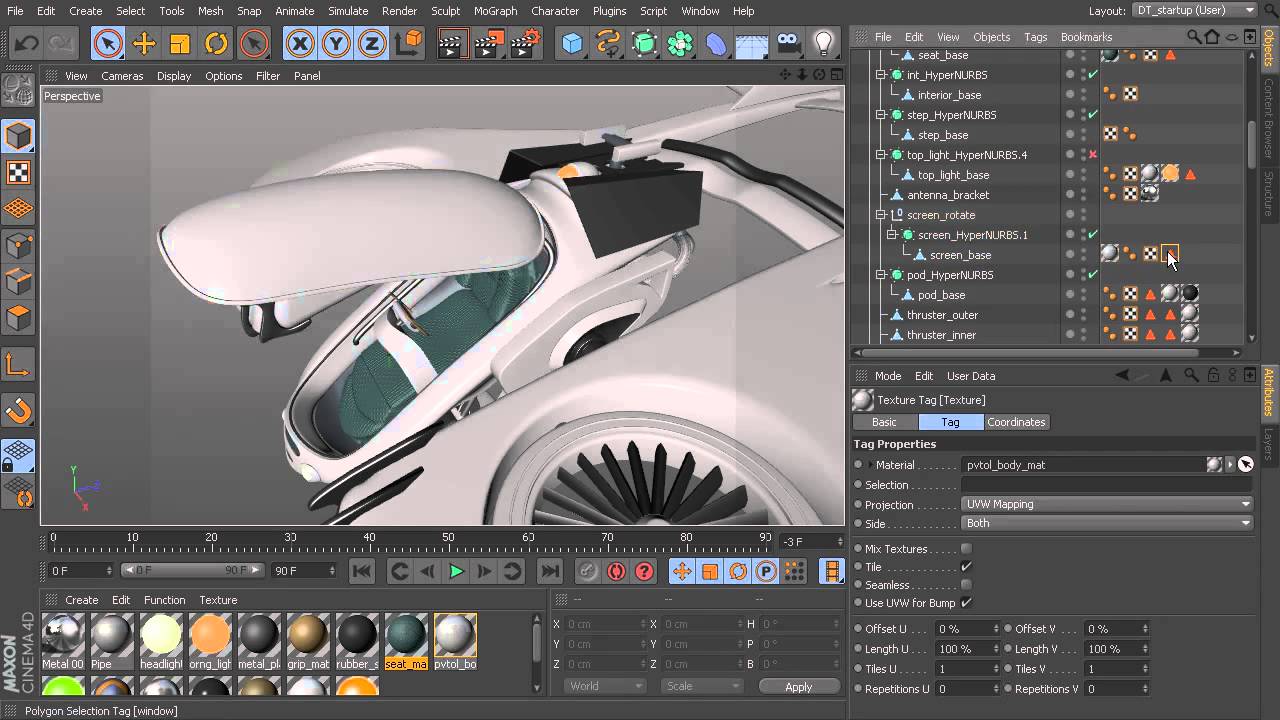Activate the Live Selection tool
This screenshot has height=720, width=1280.
coord(108,43)
